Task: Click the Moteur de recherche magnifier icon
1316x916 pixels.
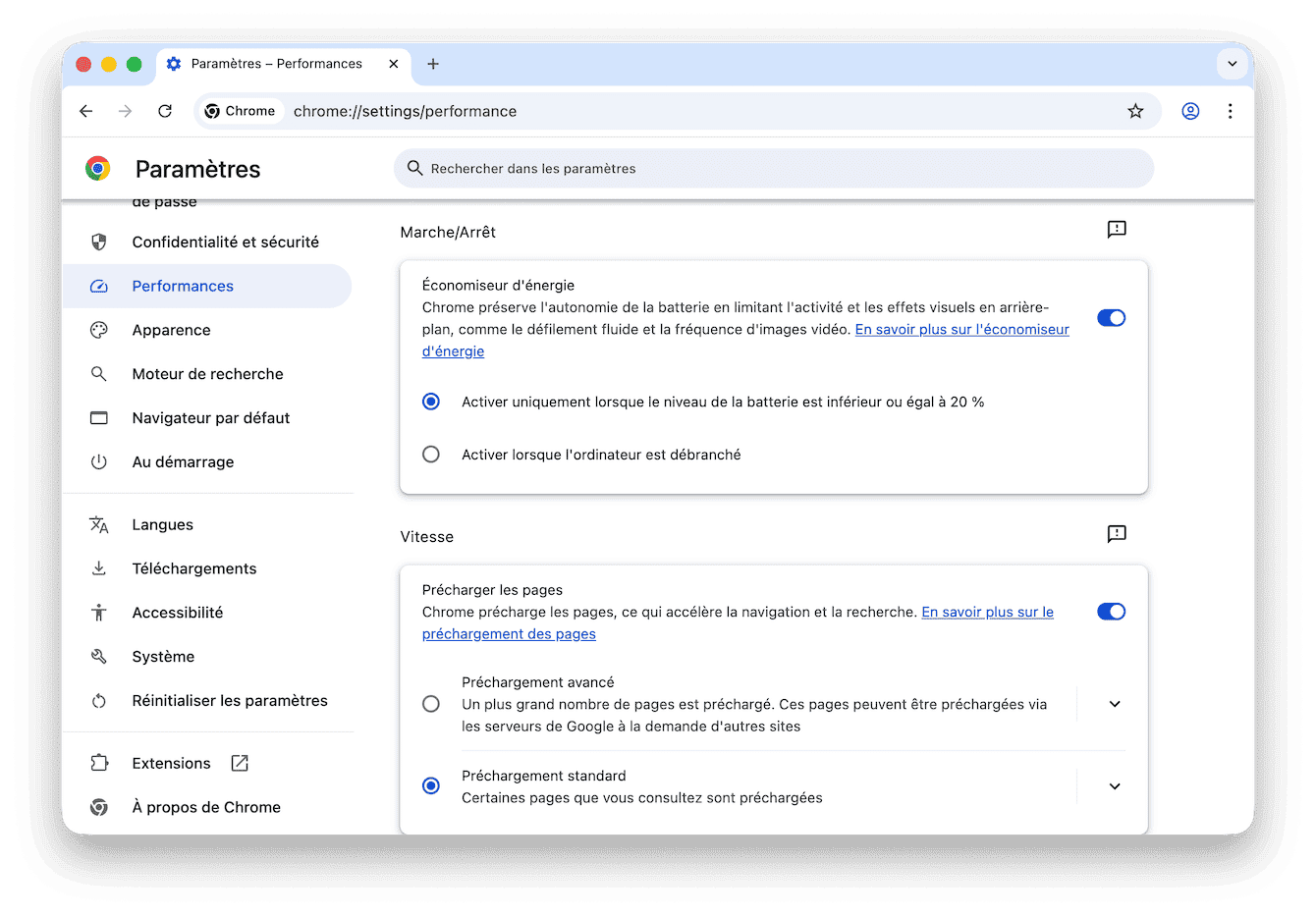Action: 99,373
